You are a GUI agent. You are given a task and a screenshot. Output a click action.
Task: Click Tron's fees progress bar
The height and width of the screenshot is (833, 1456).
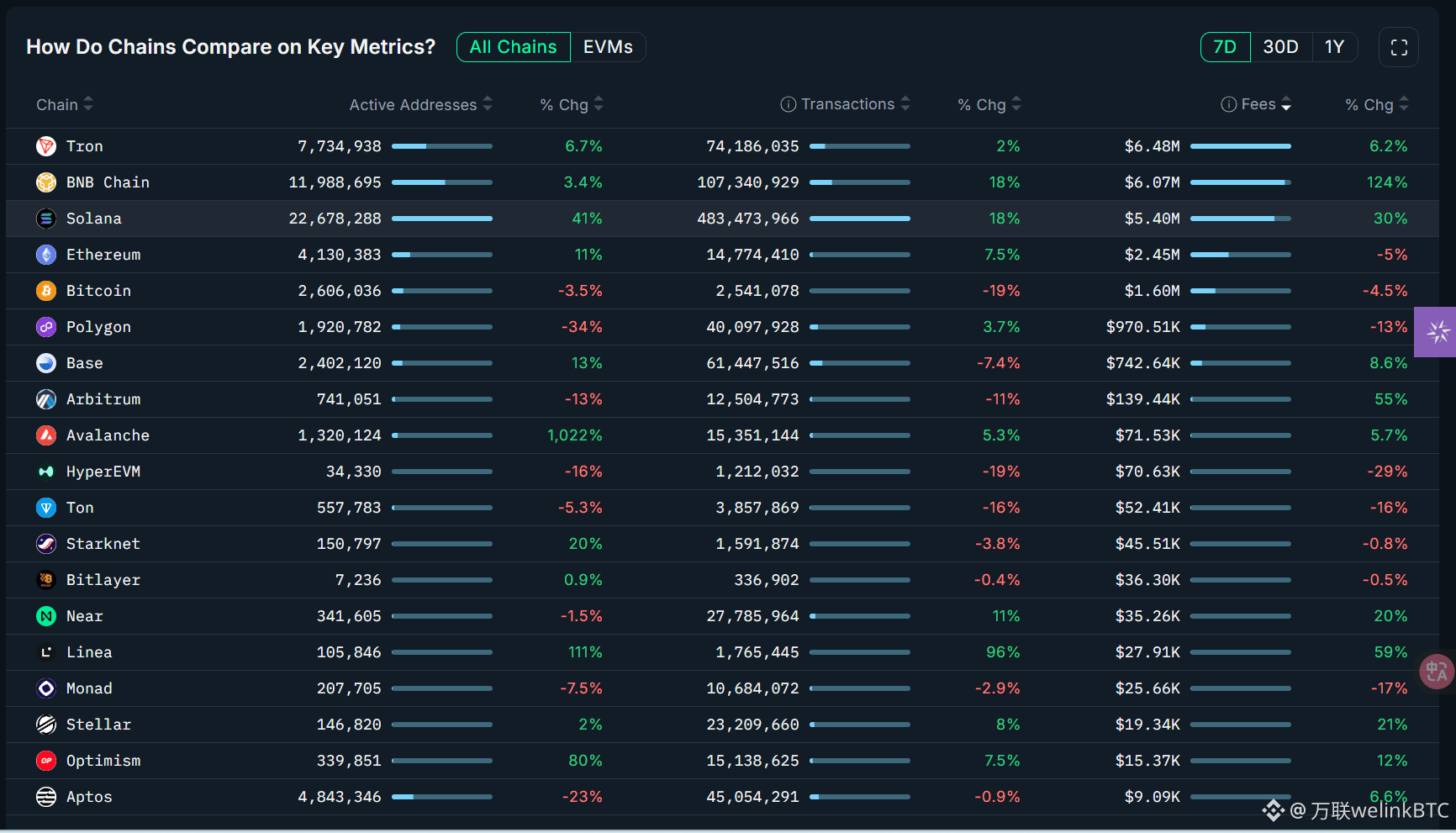(1241, 146)
